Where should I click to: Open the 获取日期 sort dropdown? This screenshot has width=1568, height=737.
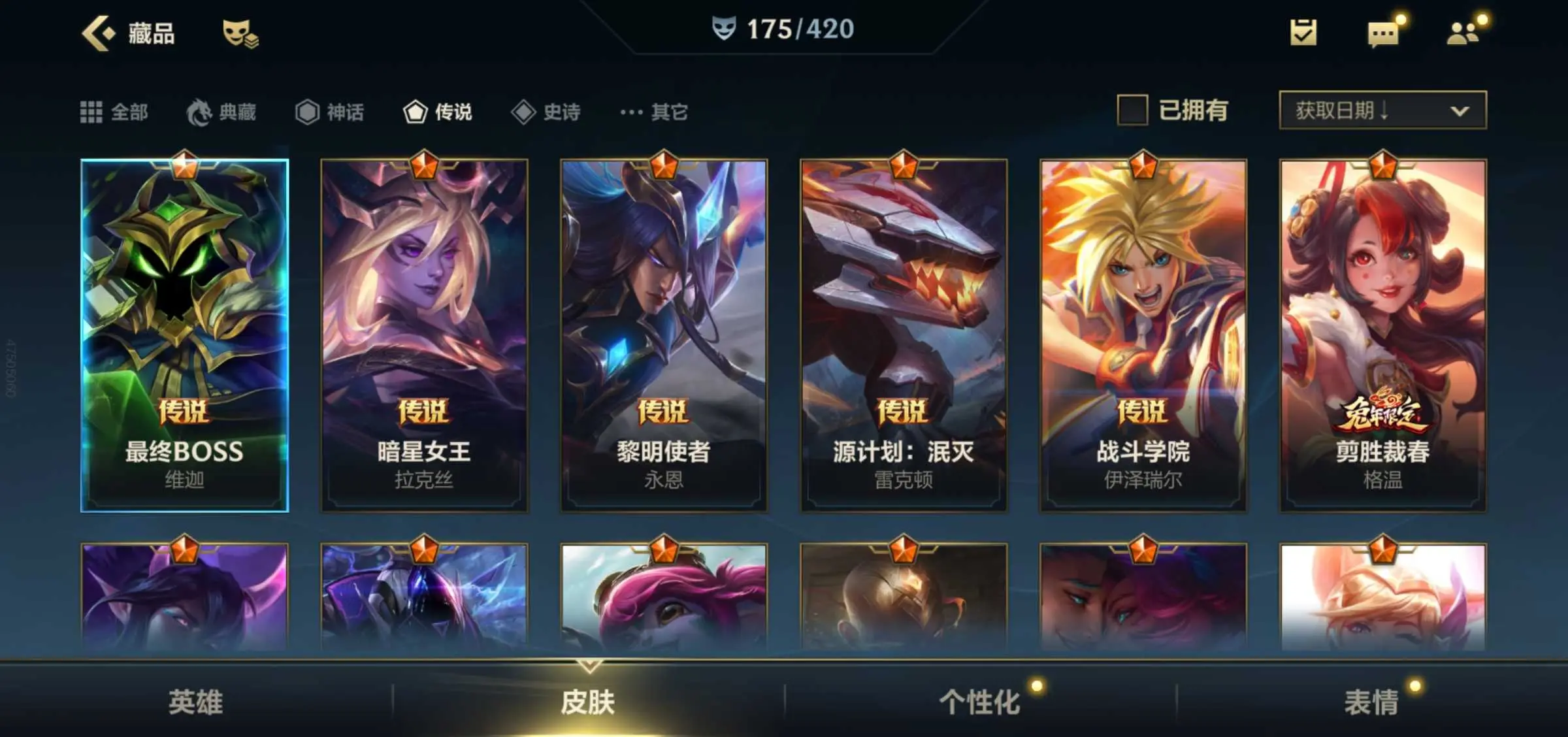click(1382, 110)
